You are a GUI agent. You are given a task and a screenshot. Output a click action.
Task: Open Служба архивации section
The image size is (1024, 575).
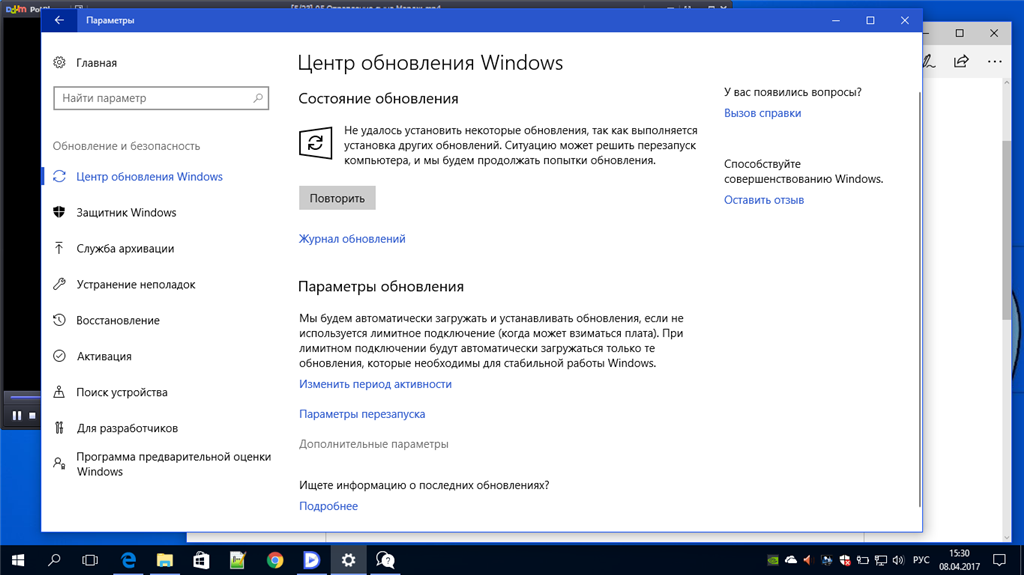[125, 248]
